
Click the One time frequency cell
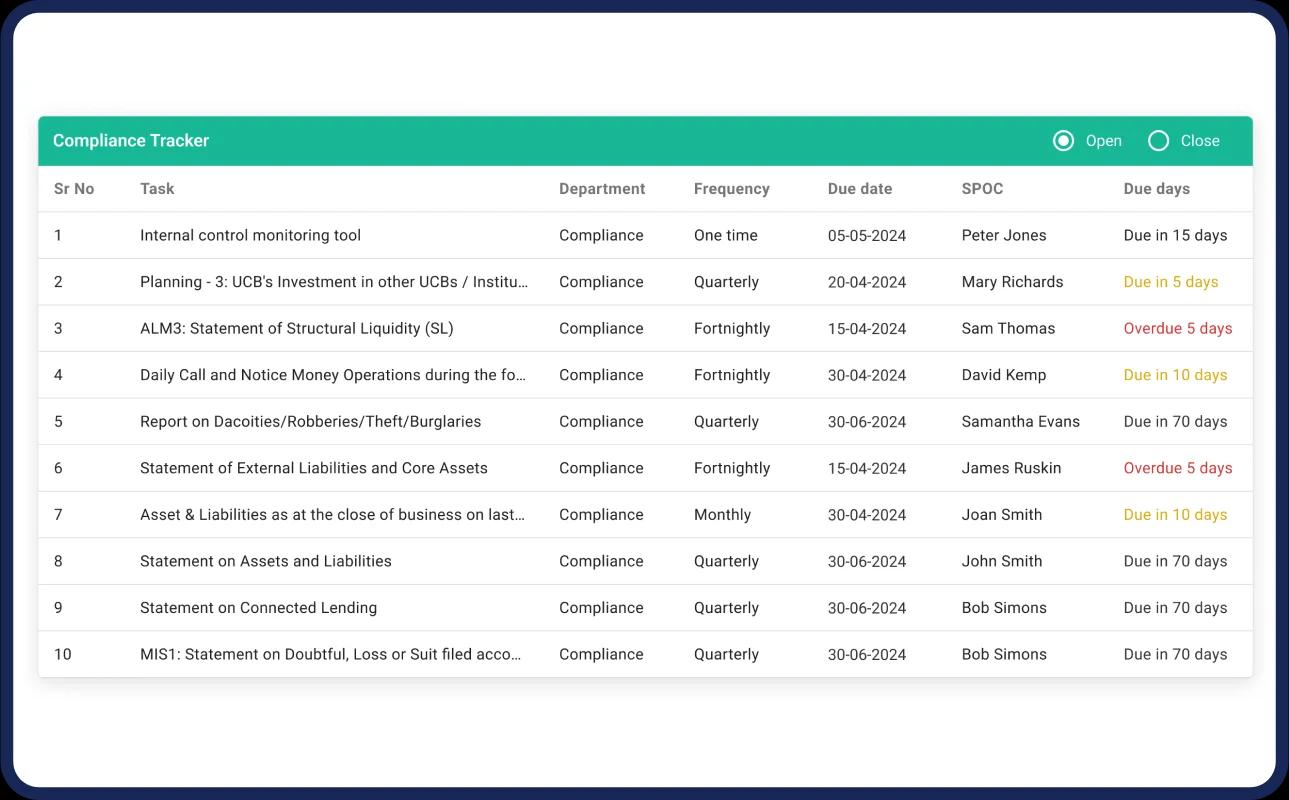click(726, 236)
